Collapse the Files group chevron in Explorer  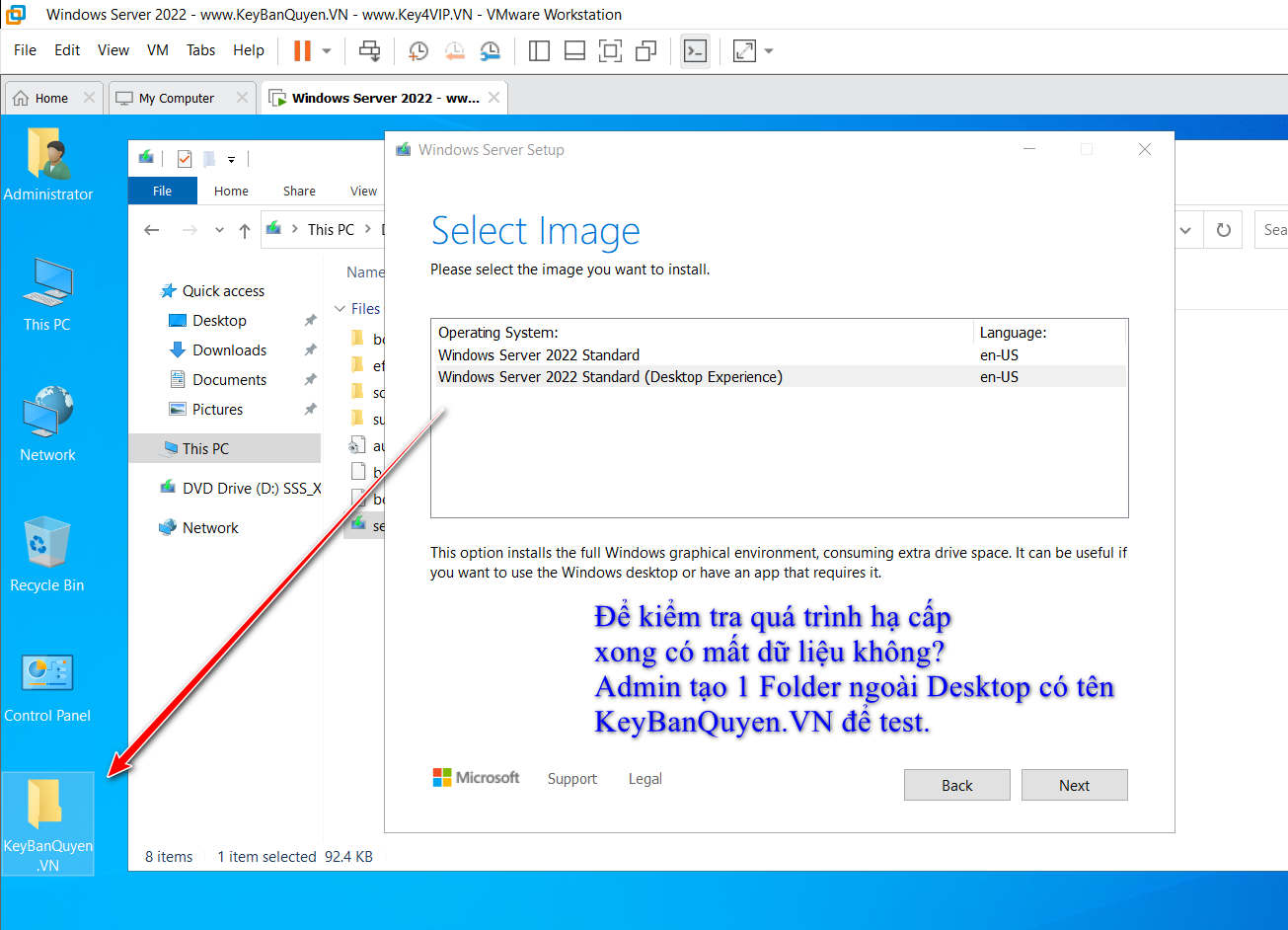tap(341, 309)
